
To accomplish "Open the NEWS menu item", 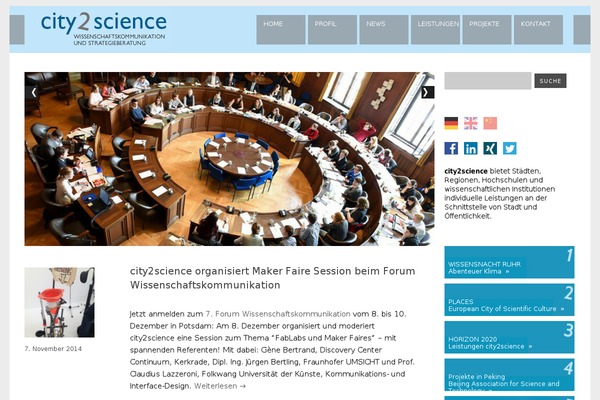I will tap(384, 30).
